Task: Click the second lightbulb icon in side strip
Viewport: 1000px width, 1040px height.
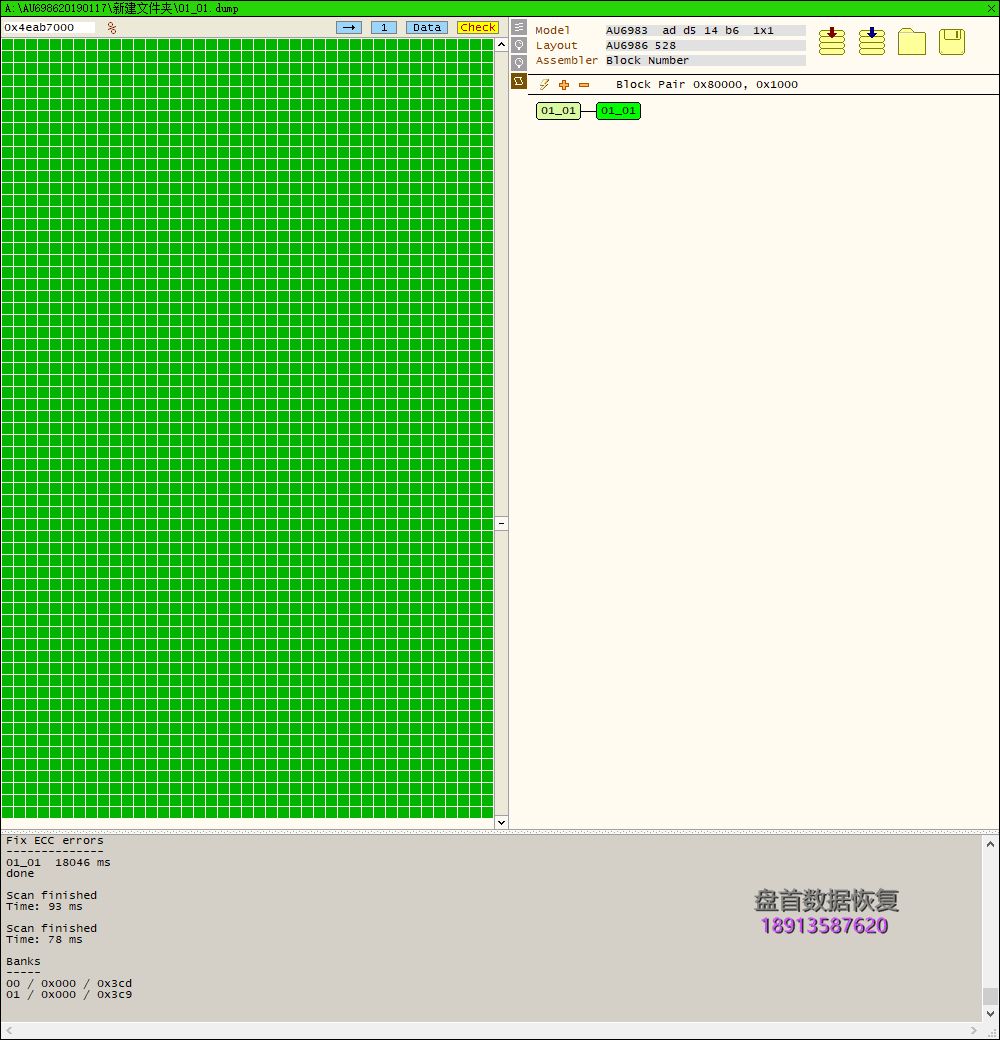Action: coord(519,63)
